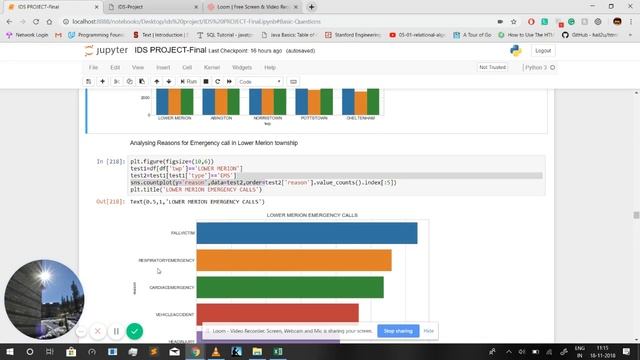Click the CARDIAC EMERGENCY green bar

click(x=290, y=287)
